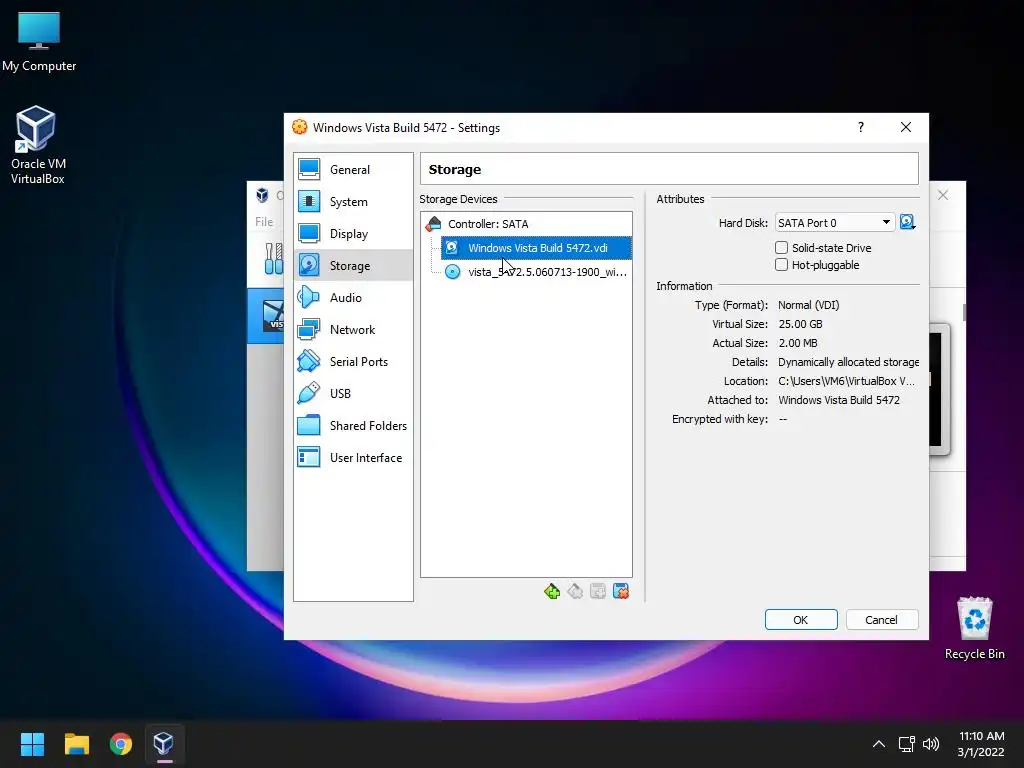Open Oracle VM VirtualBox desktop shortcut
This screenshot has width=1024, height=768.
coord(37,145)
